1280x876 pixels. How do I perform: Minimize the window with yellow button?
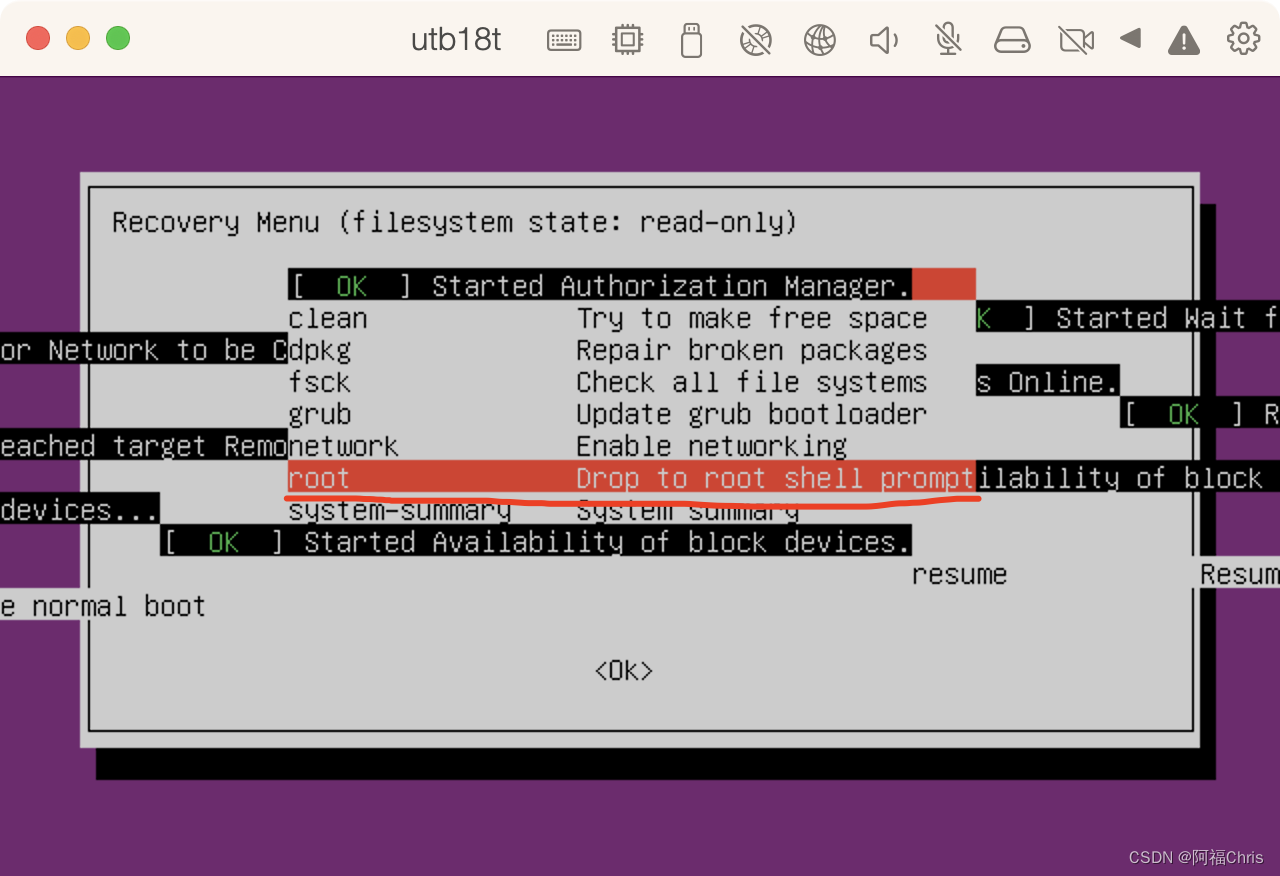[78, 39]
